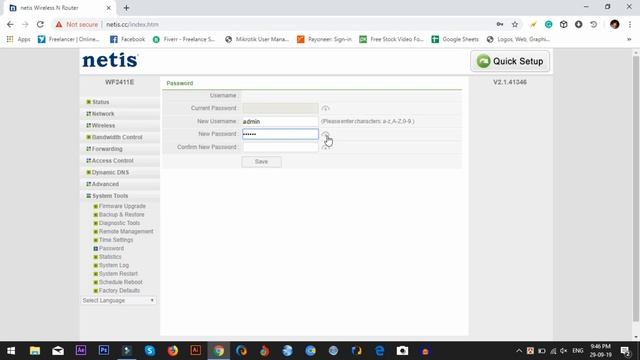Click the netis logo

tap(110, 60)
